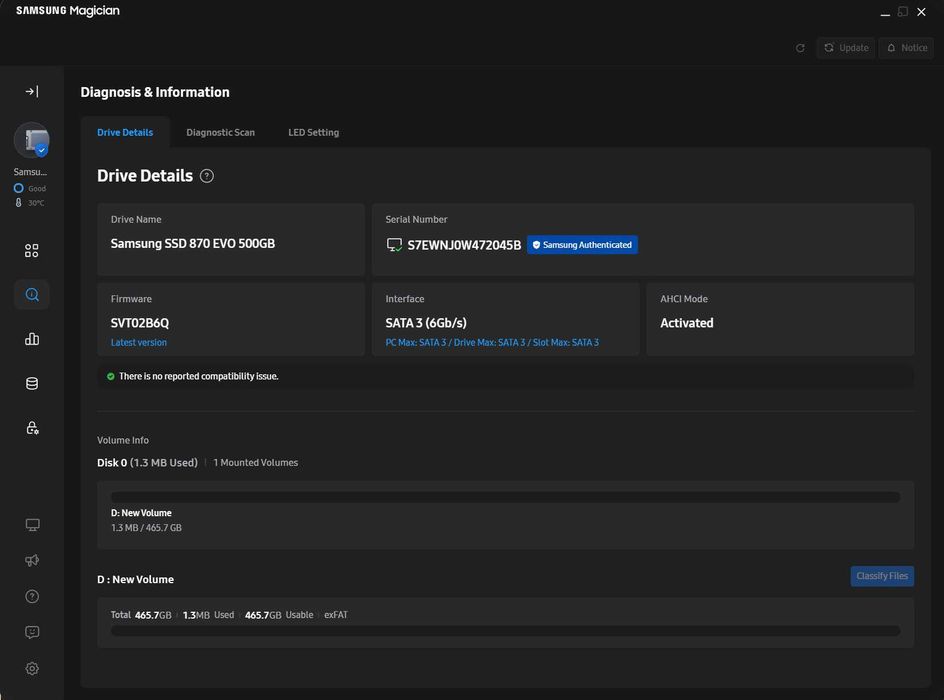Click the 1.3 MB / 465.7 GB volume text
Image resolution: width=944 pixels, height=700 pixels.
(x=146, y=528)
